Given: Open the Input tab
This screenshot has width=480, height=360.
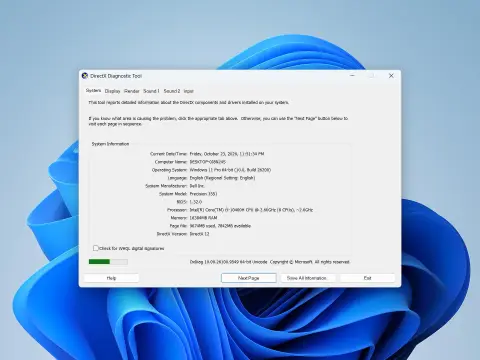Looking at the screenshot, I should pos(188,91).
